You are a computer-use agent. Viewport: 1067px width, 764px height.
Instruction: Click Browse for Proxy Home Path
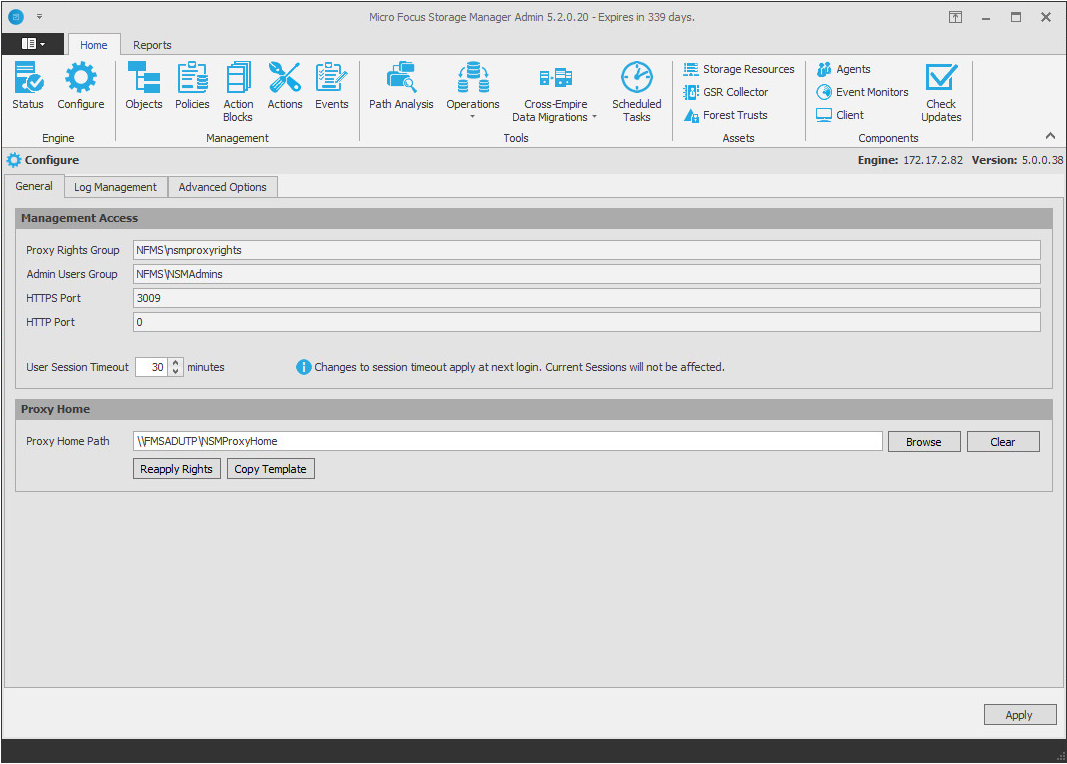[923, 442]
